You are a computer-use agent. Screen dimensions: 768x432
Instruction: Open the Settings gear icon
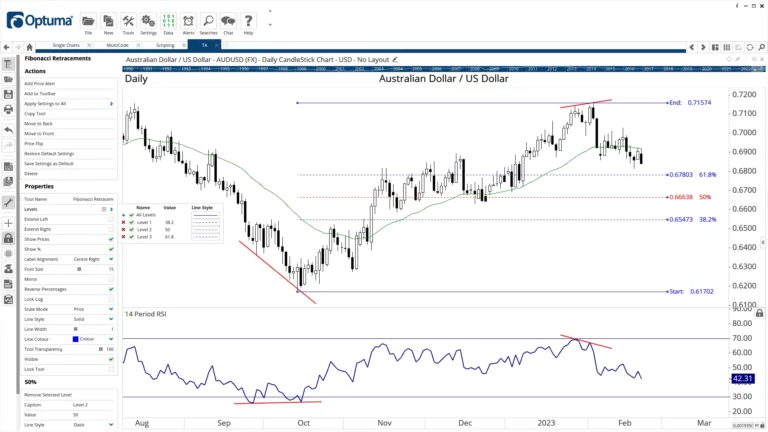148,22
